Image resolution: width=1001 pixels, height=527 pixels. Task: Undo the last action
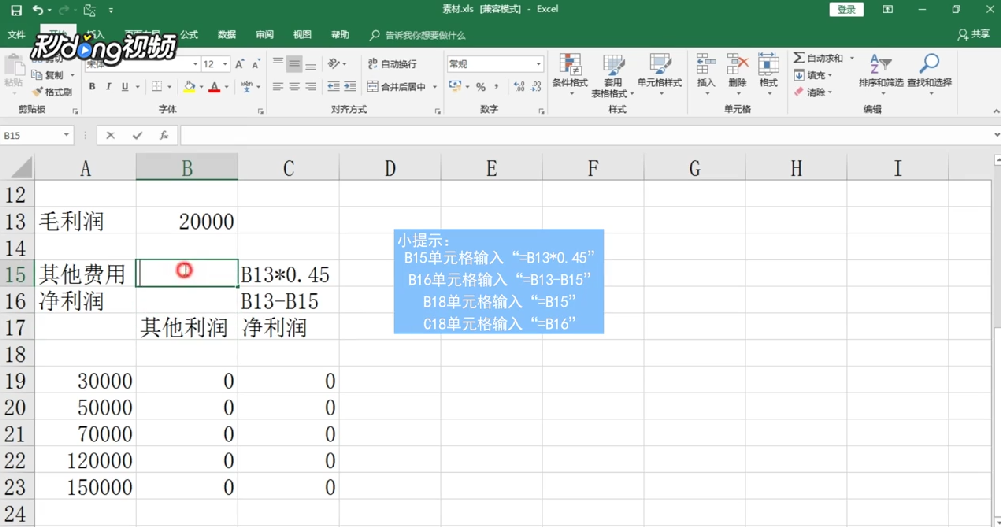click(38, 10)
